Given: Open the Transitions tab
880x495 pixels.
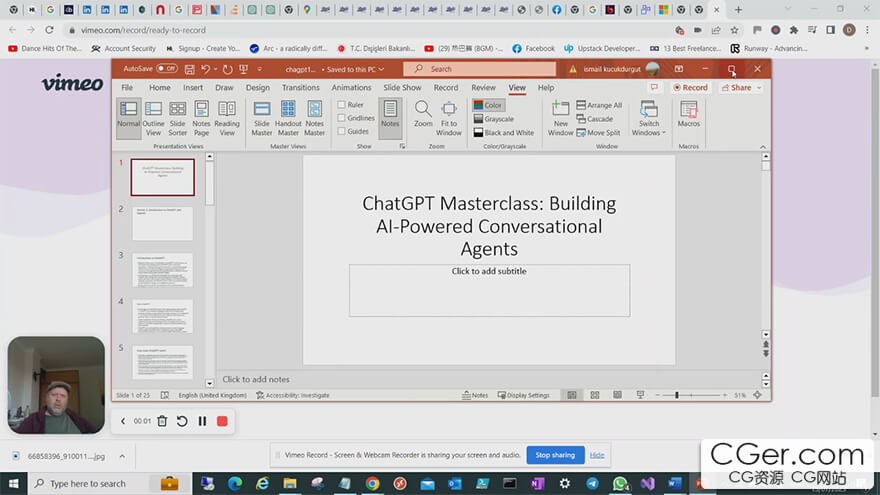Looking at the screenshot, I should click(x=301, y=88).
